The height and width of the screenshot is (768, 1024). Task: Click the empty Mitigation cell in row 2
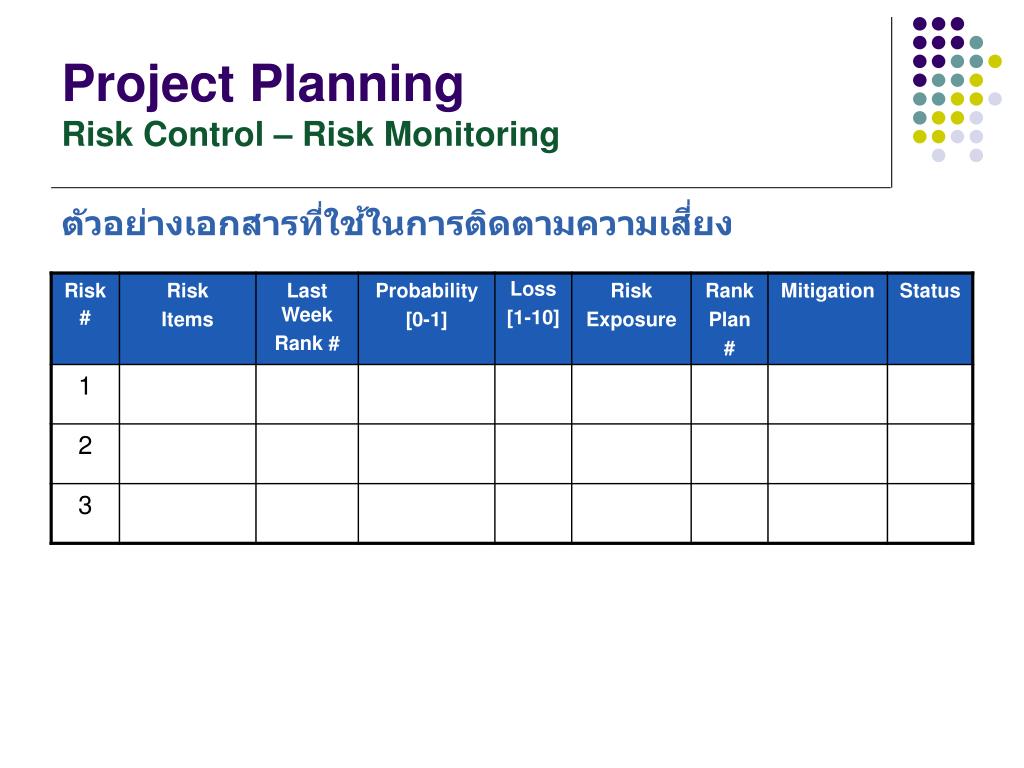pyautogui.click(x=827, y=454)
